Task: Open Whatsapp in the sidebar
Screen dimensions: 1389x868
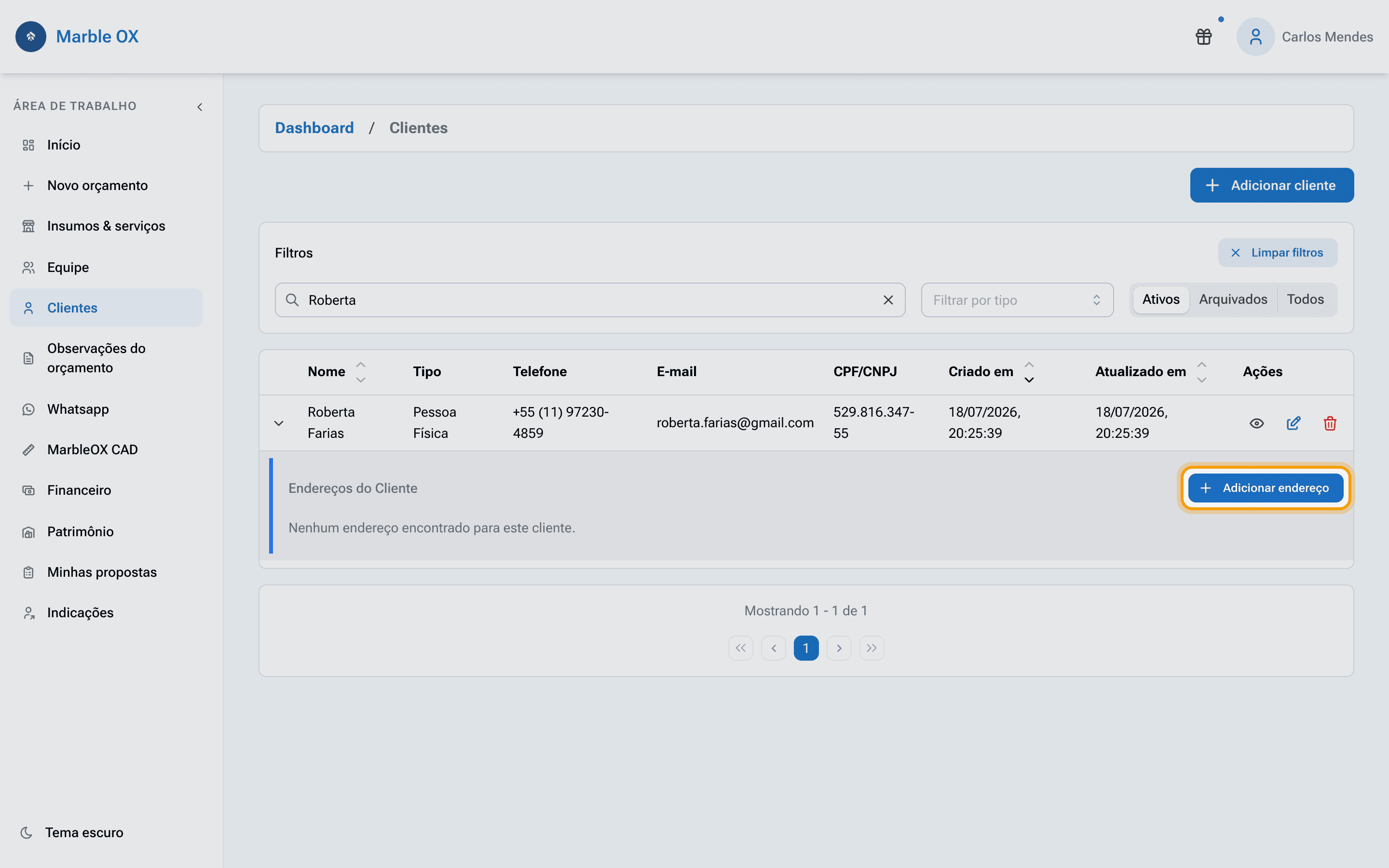Action: coord(106,409)
